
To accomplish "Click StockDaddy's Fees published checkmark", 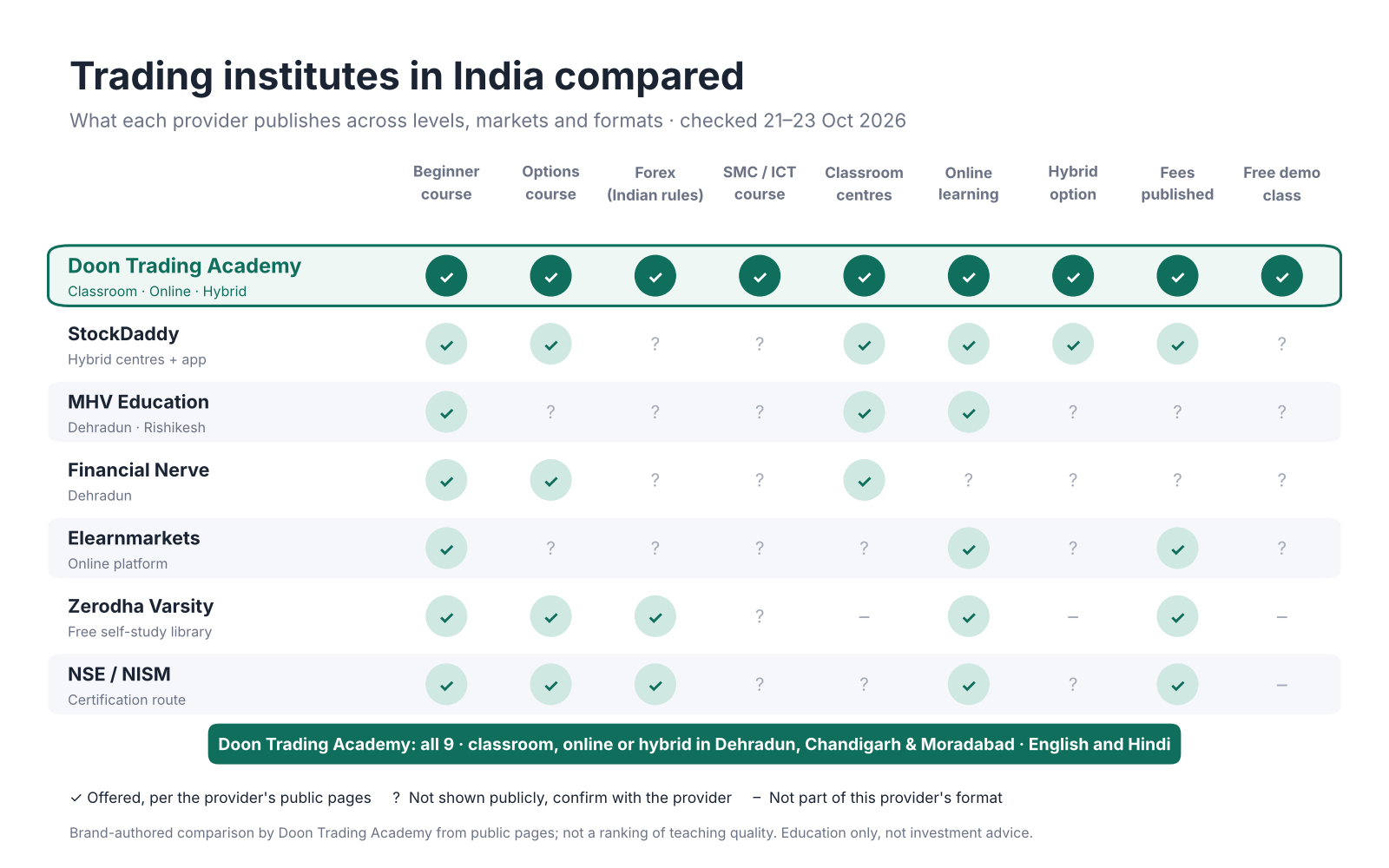I will (x=1177, y=344).
